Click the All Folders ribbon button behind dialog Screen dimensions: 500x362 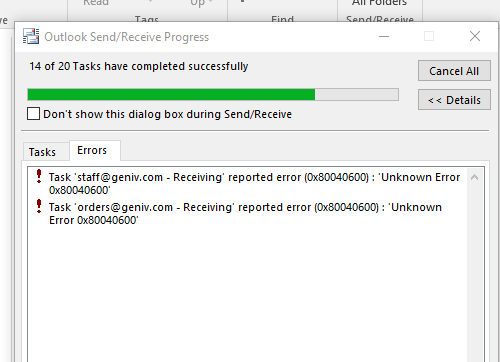click(x=379, y=3)
